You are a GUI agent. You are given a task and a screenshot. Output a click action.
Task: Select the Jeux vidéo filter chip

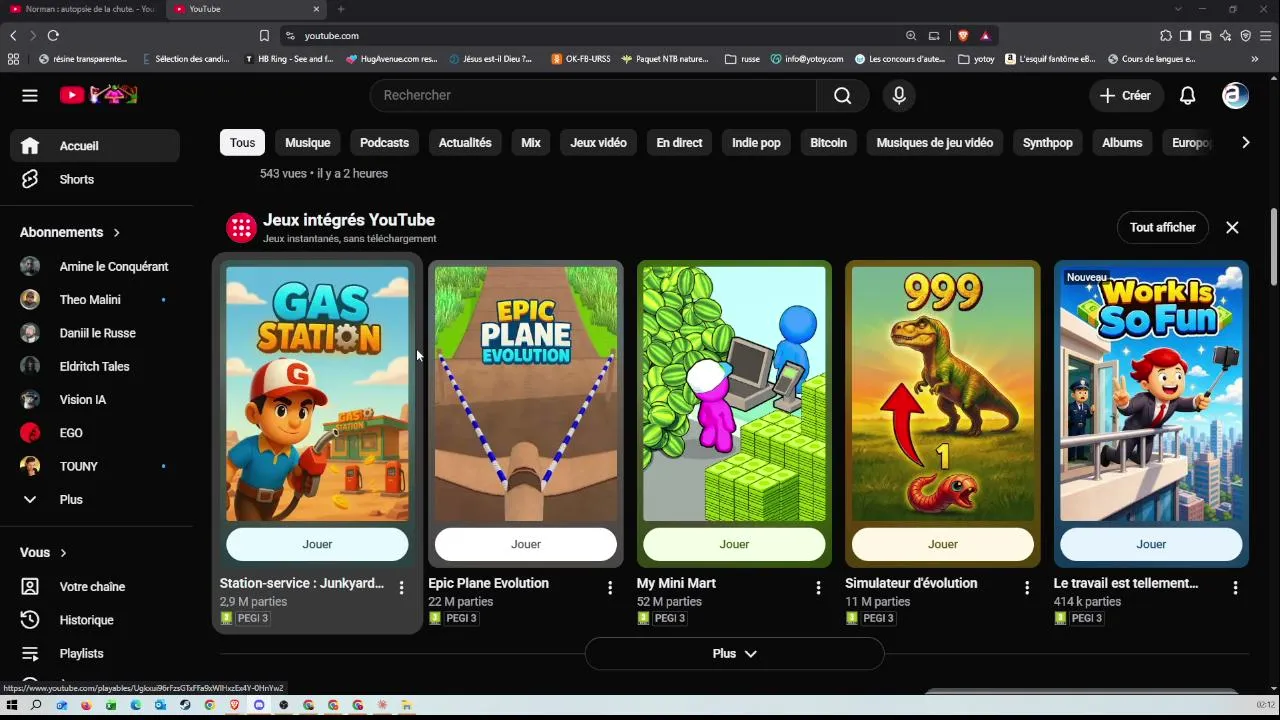pos(598,143)
